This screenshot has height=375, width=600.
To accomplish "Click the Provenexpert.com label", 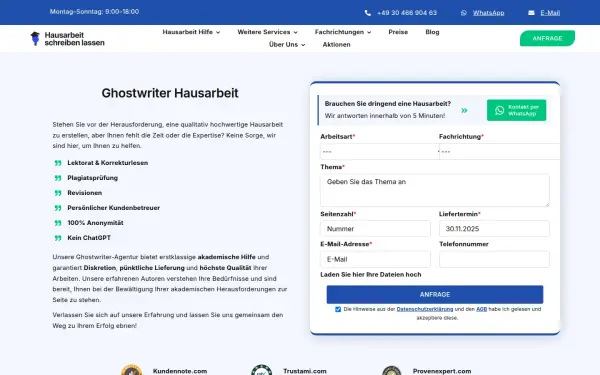I will click(442, 371).
